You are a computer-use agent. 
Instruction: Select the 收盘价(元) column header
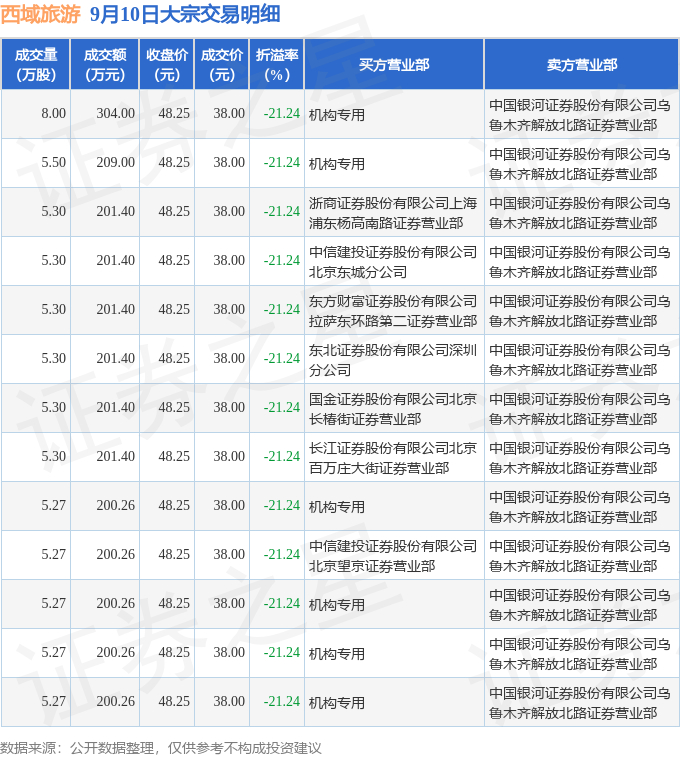click(x=167, y=65)
